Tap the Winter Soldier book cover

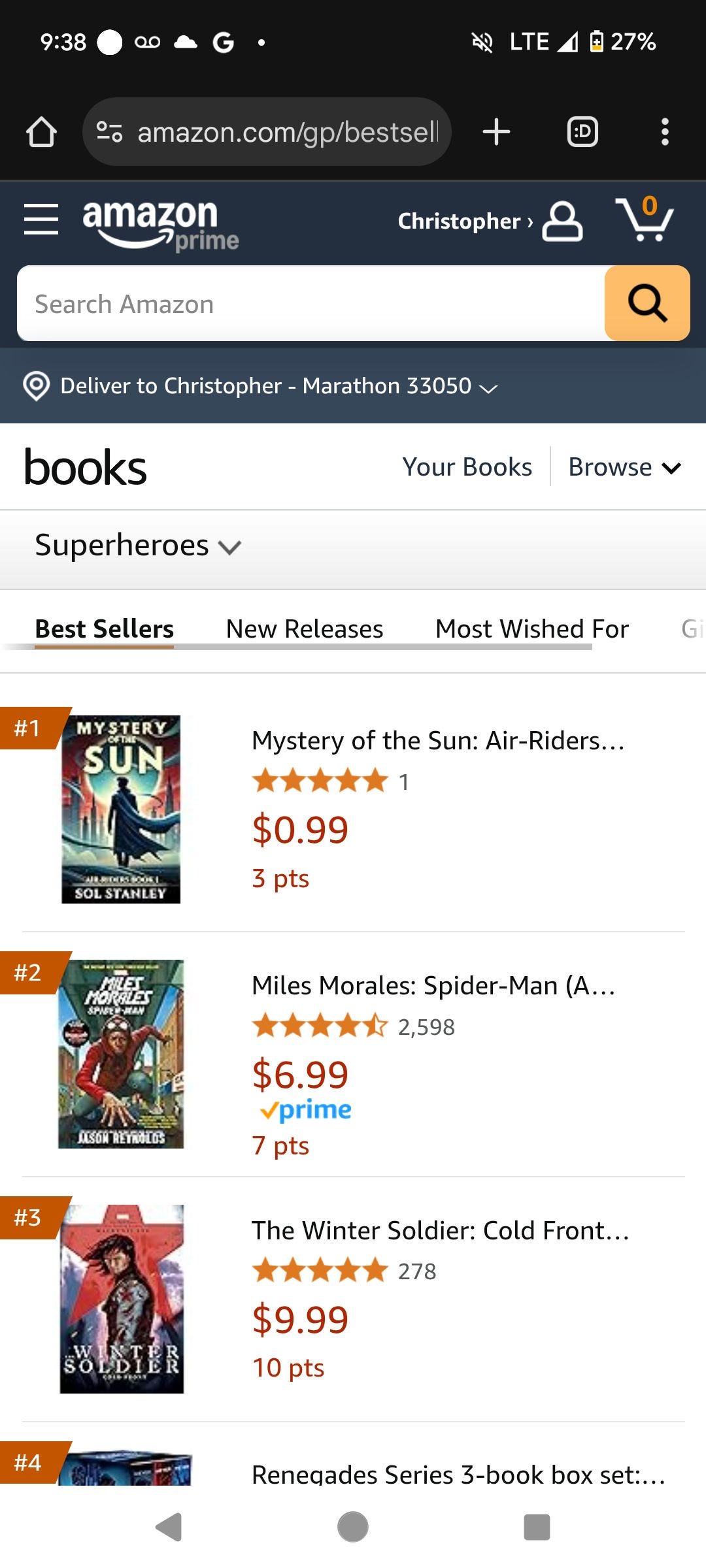(122, 1299)
